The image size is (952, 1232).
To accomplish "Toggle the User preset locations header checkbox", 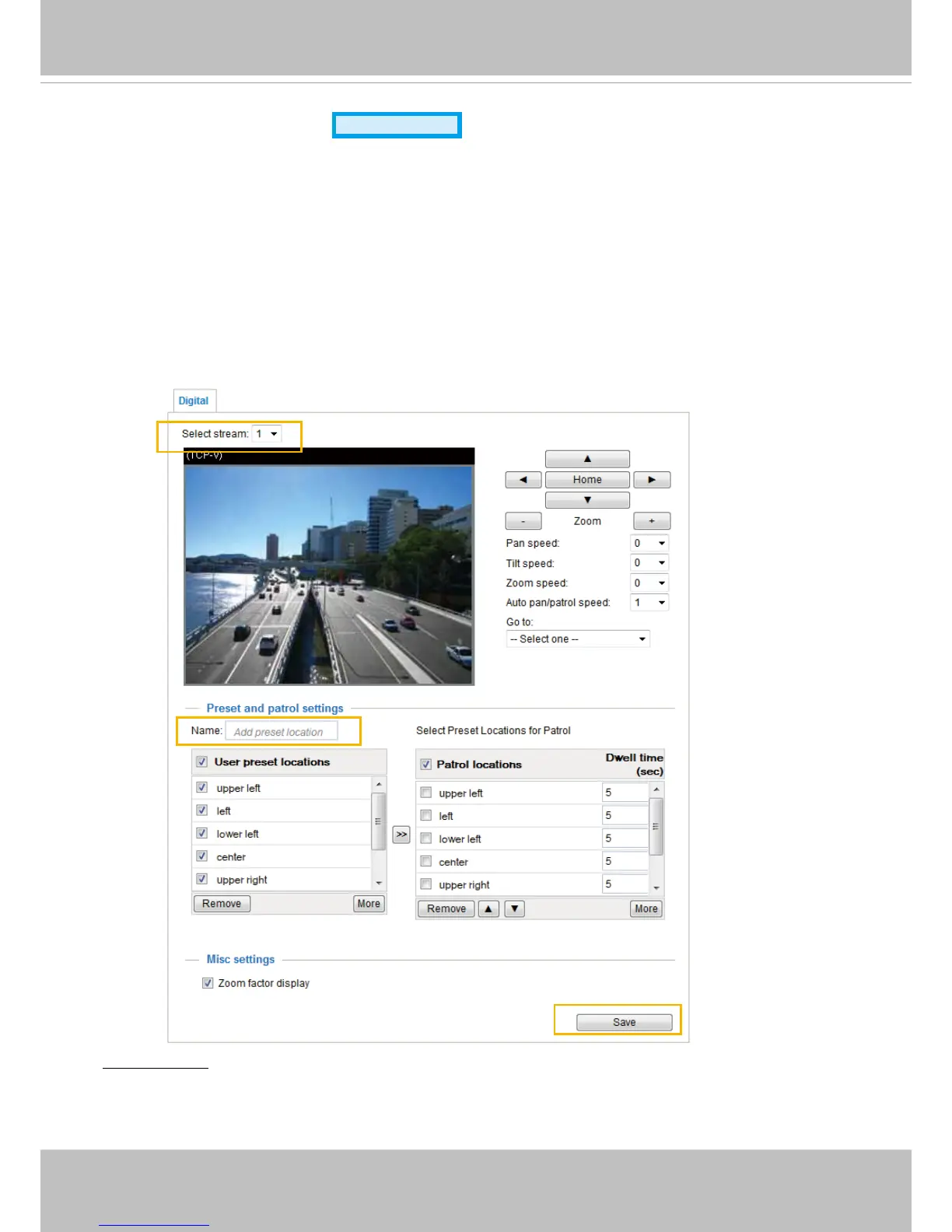I will point(202,762).
